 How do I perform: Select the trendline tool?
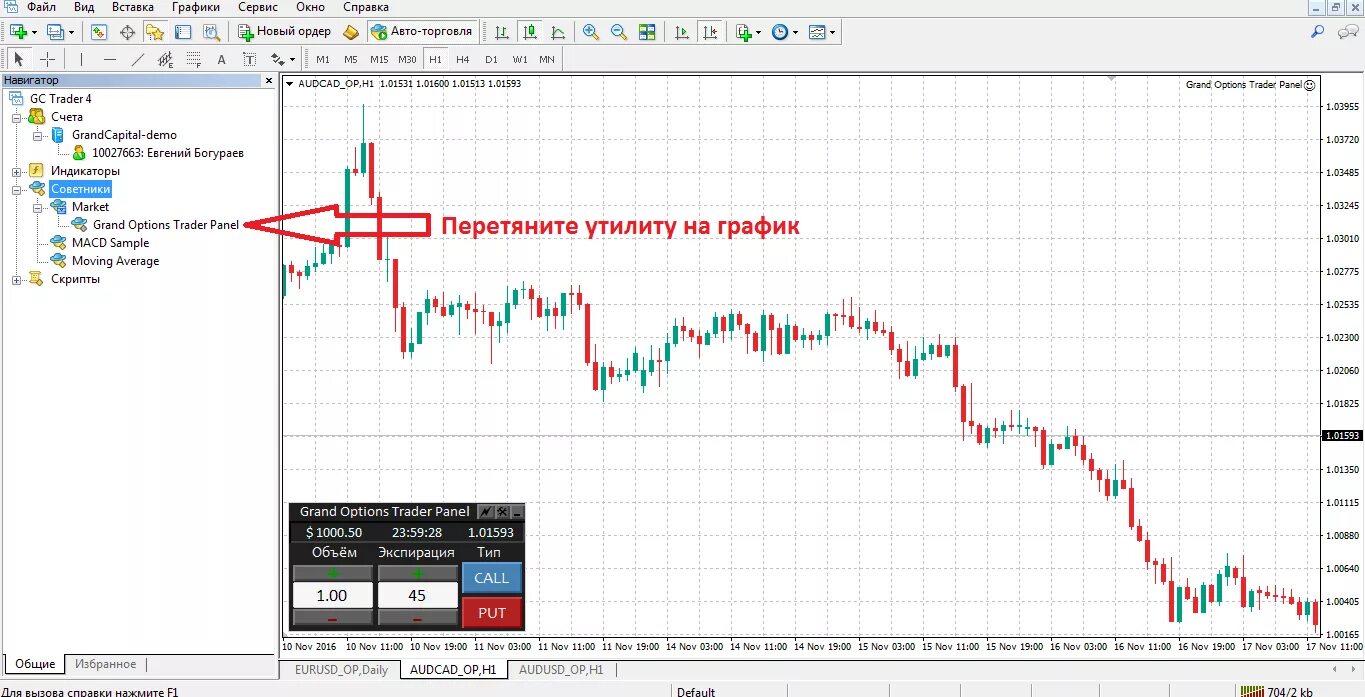tap(138, 59)
